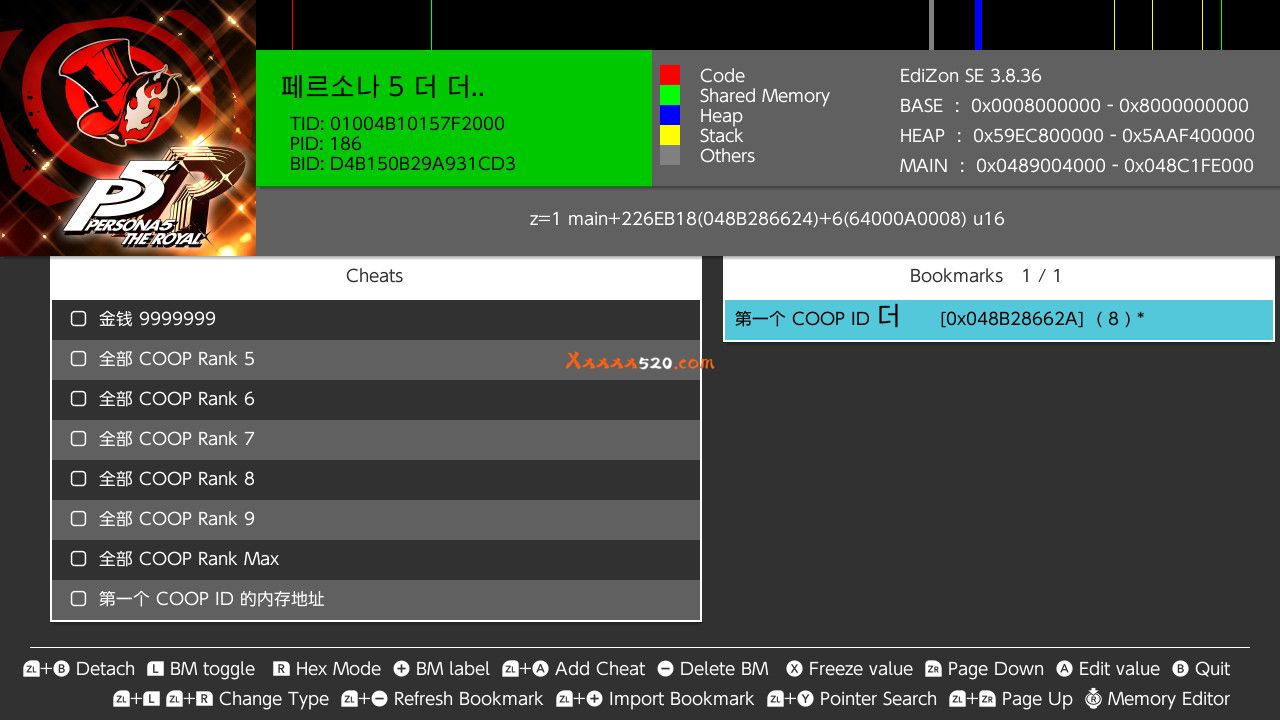The height and width of the screenshot is (720, 1280).
Task: Click the ZL+minus glyph for Refresh Bookmark
Action: pos(364,699)
